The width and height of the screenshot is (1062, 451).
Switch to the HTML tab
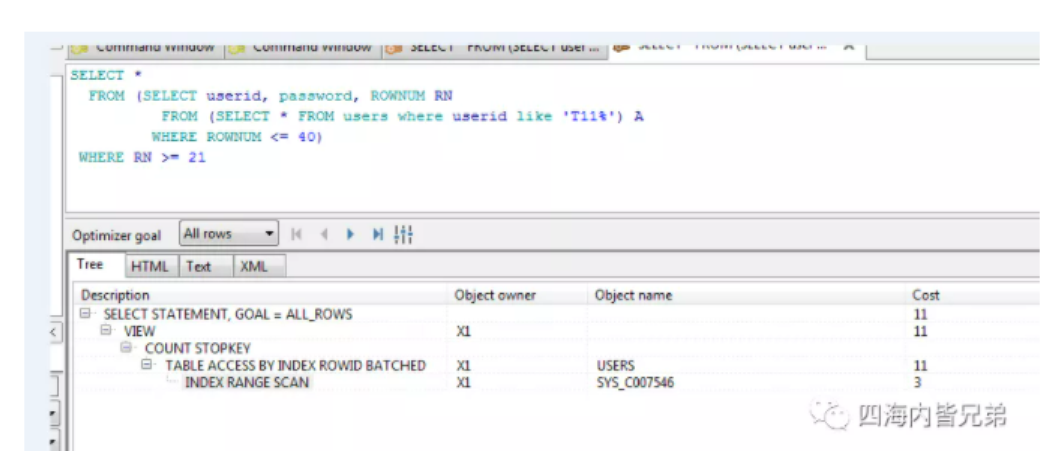tap(150, 266)
